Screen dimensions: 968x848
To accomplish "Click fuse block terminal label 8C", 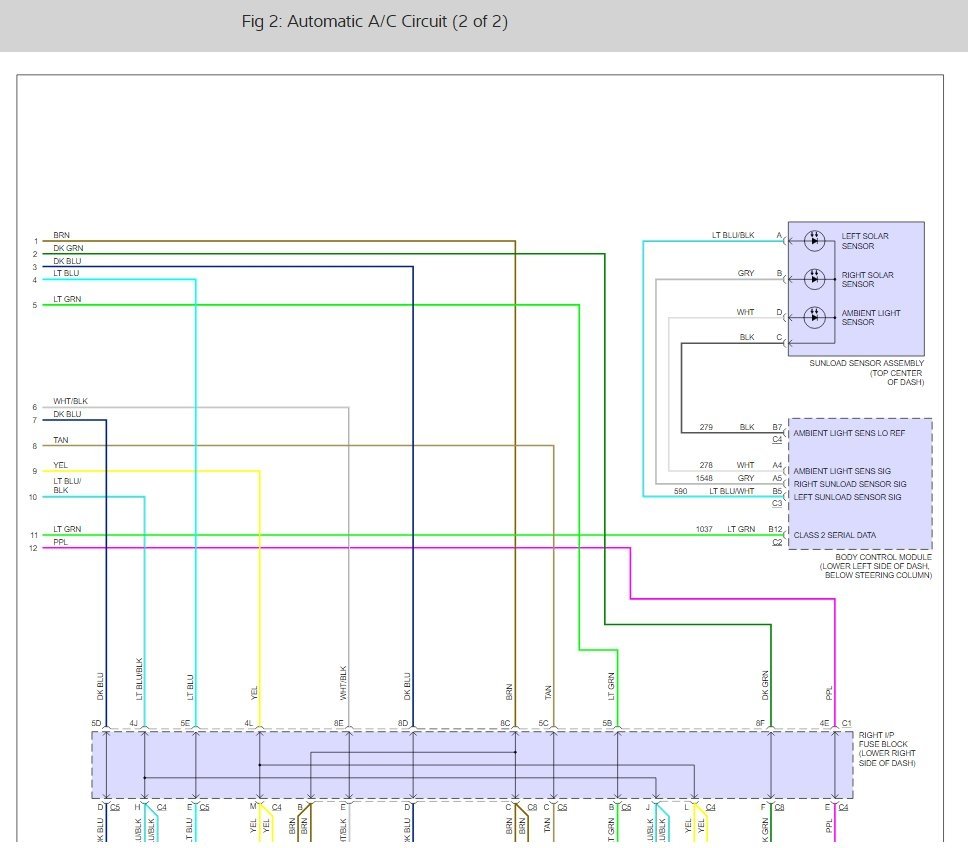I will click(505, 723).
